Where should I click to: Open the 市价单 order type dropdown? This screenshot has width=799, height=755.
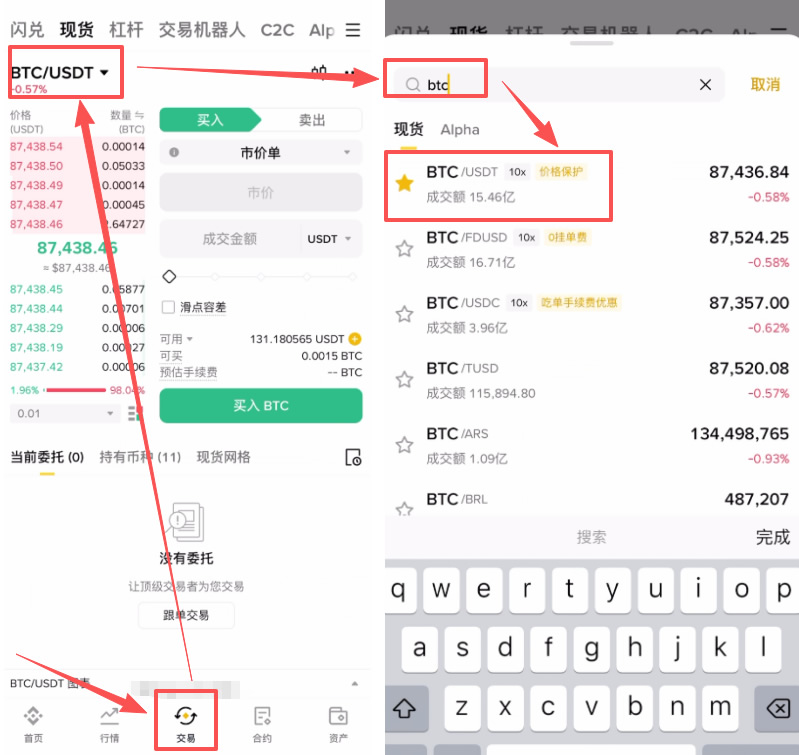[x=261, y=152]
